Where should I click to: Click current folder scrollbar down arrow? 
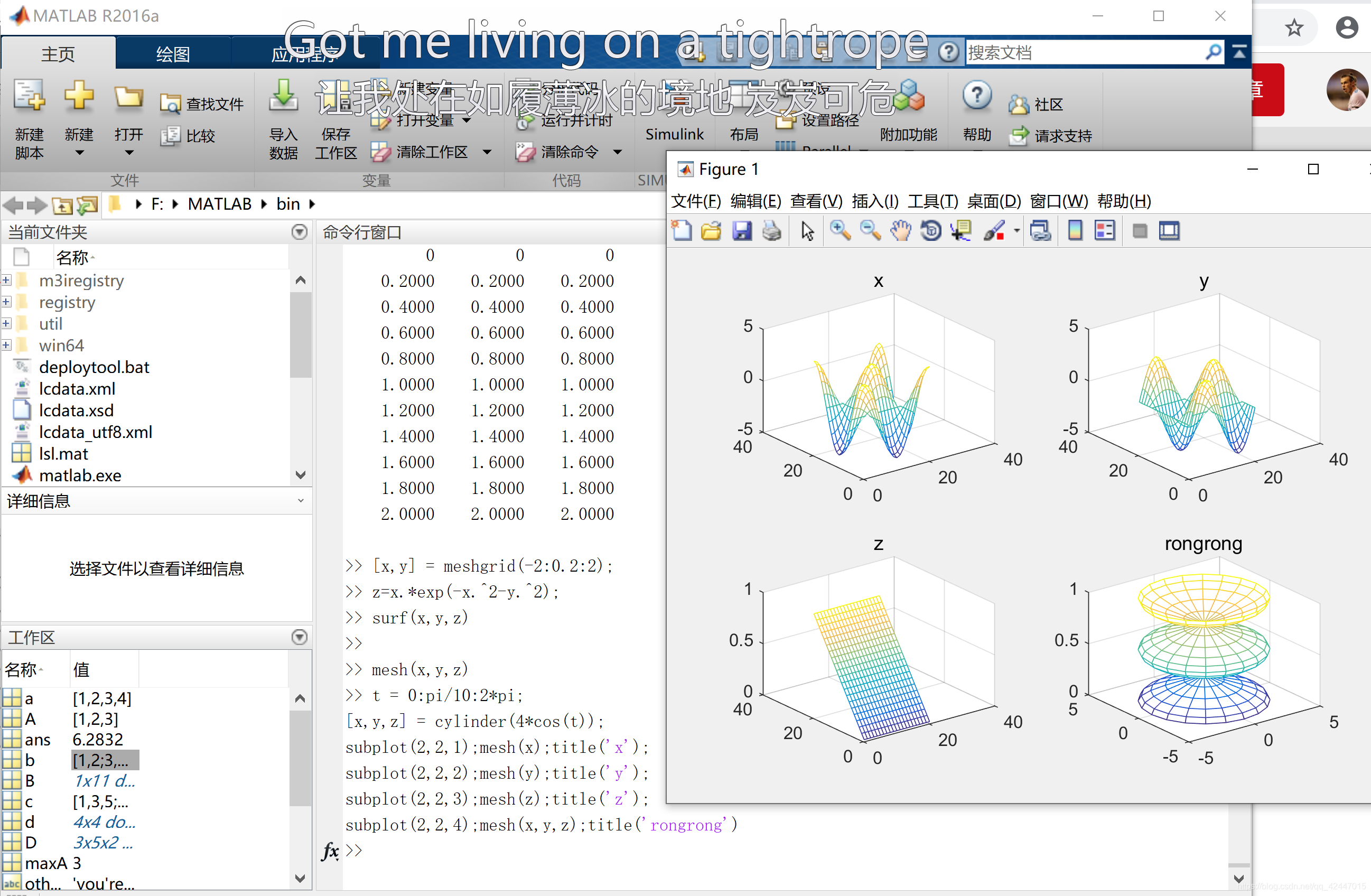click(x=300, y=475)
